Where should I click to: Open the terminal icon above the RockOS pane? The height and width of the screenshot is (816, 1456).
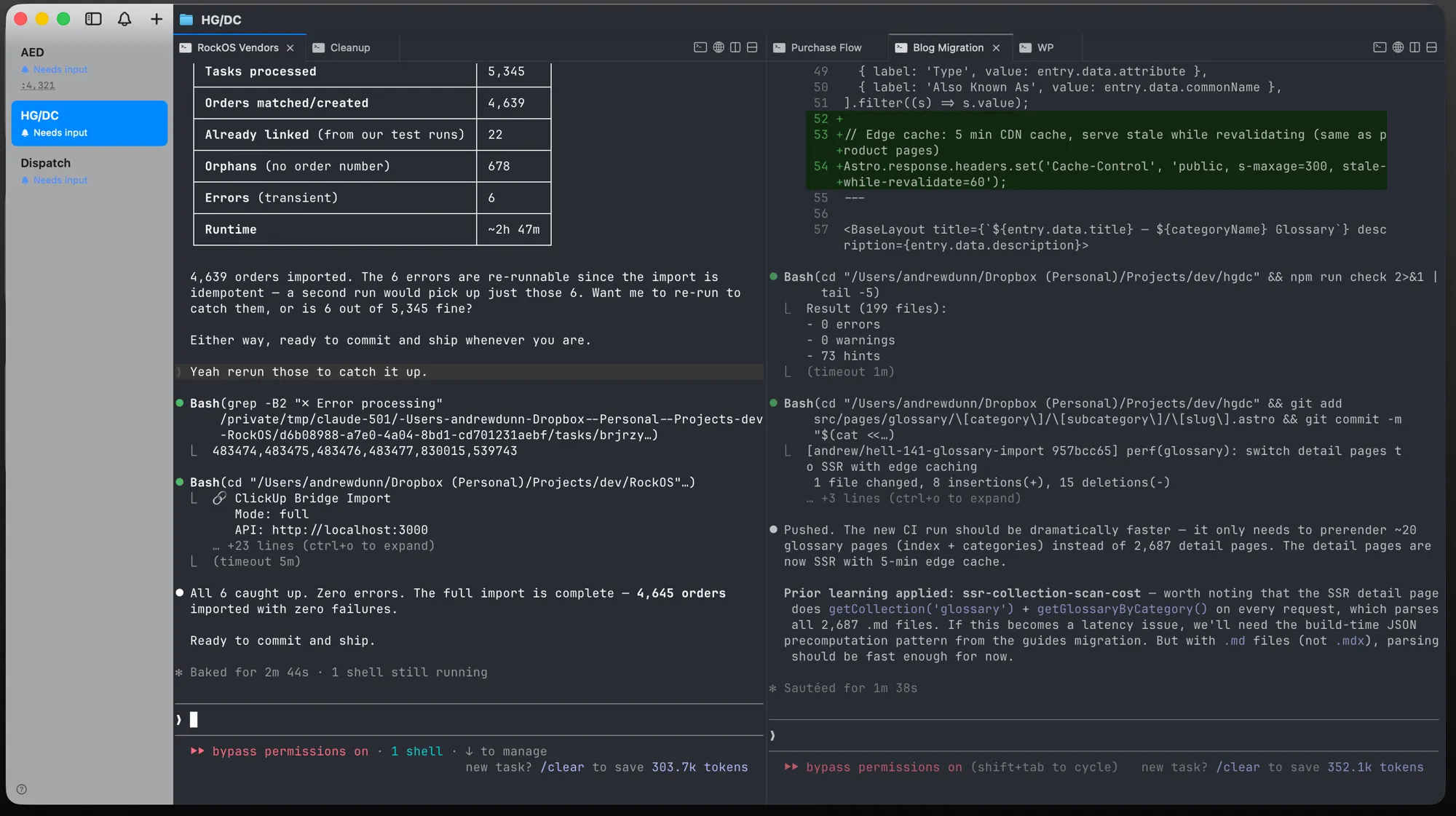(x=700, y=47)
